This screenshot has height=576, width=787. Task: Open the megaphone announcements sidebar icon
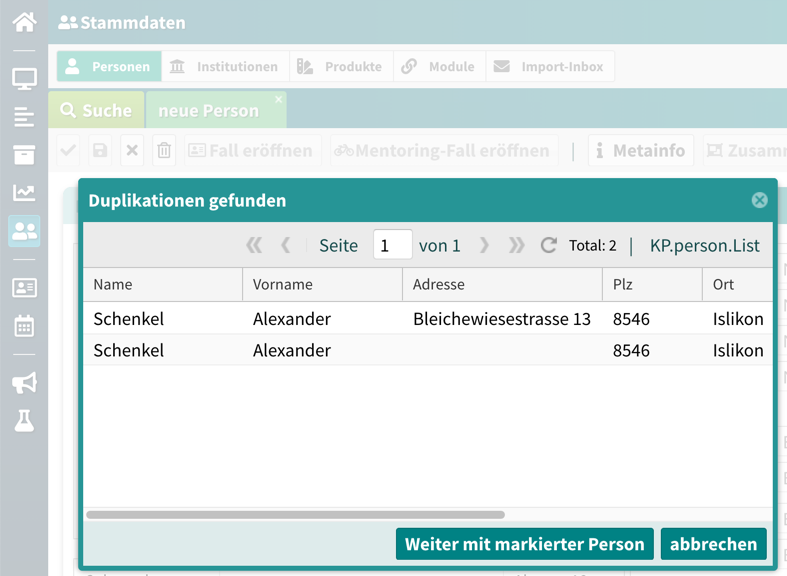pyautogui.click(x=24, y=382)
